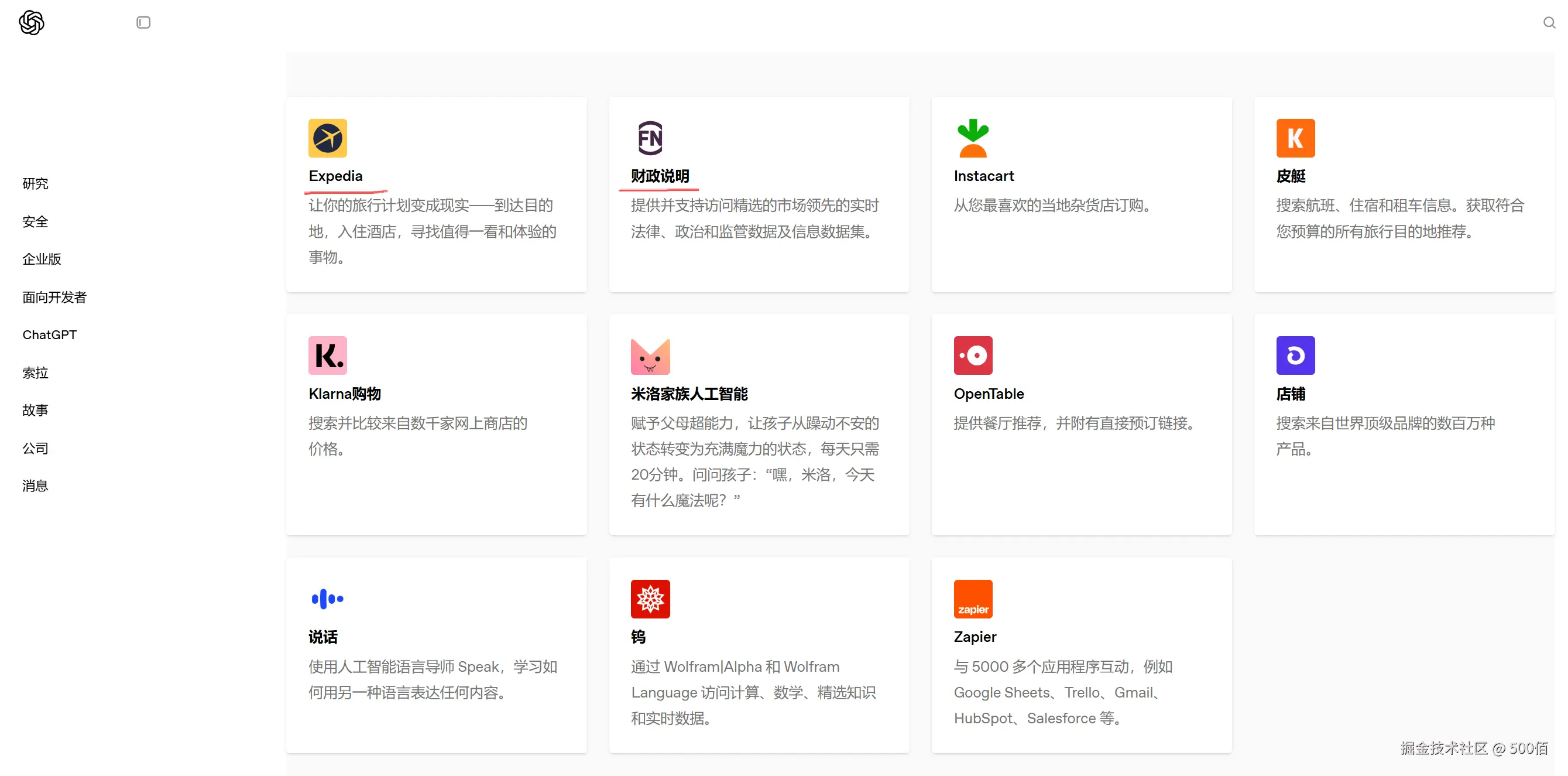Click the orange Zapier logo icon

tap(972, 599)
